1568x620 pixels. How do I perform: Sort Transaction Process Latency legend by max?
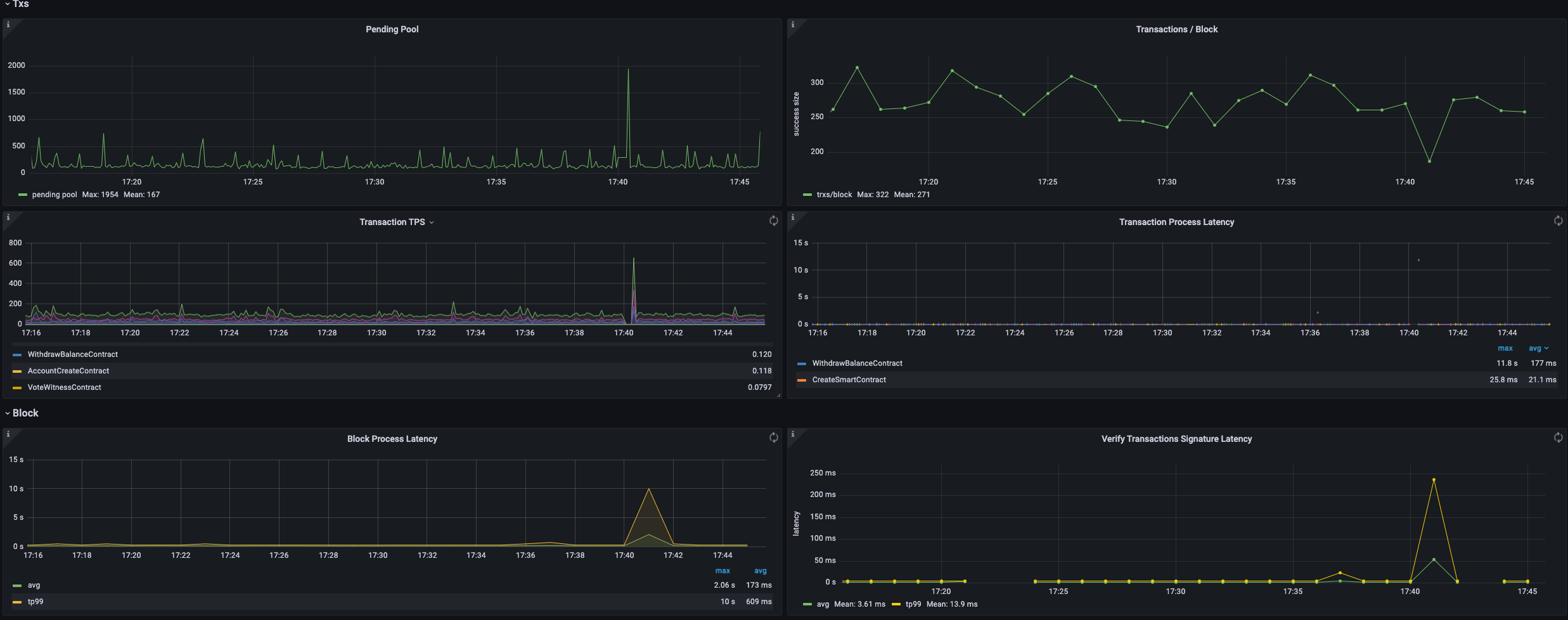[x=1505, y=348]
